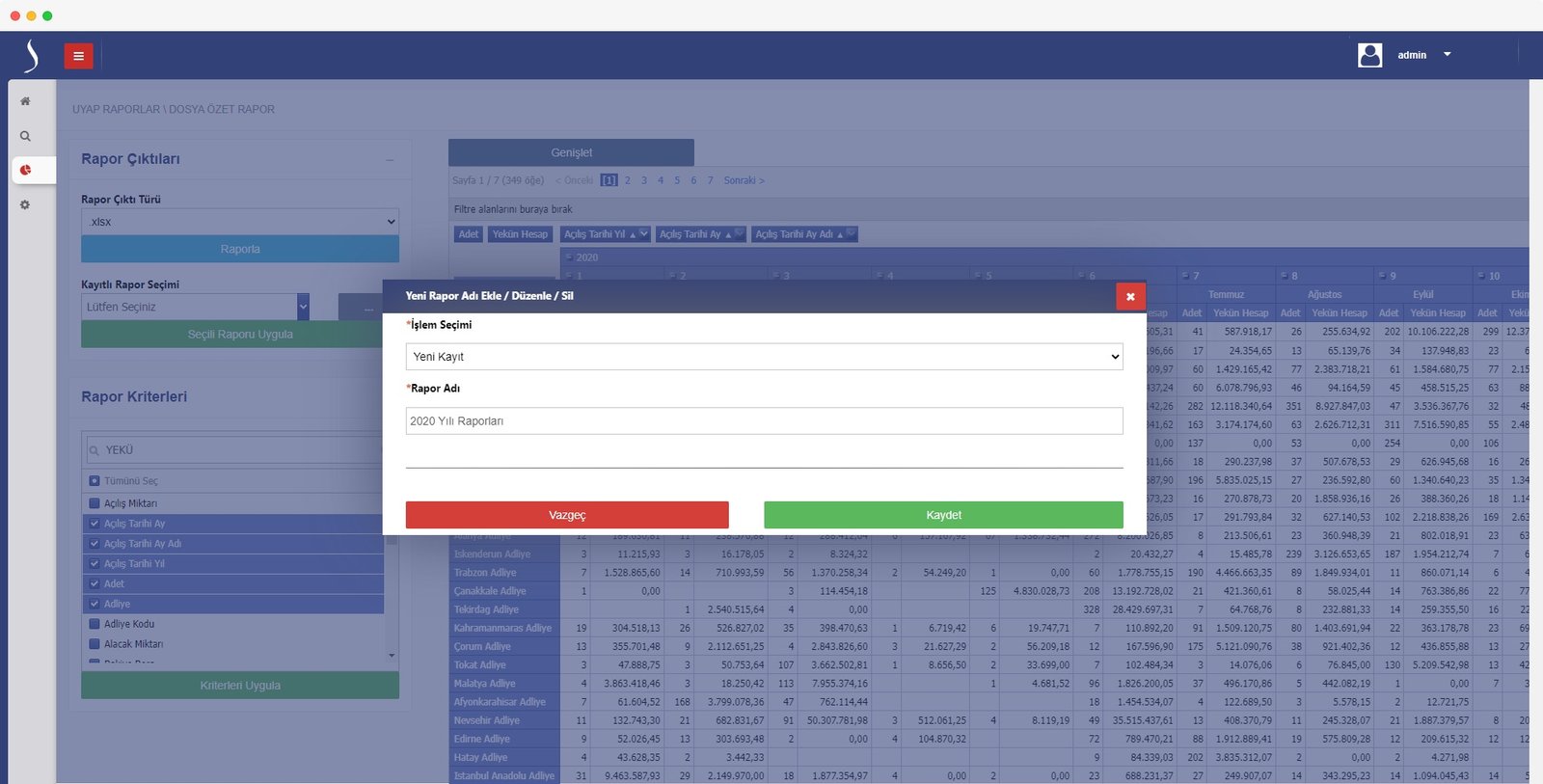1543x784 pixels.
Task: Open the reports pie chart icon
Action: (26, 170)
